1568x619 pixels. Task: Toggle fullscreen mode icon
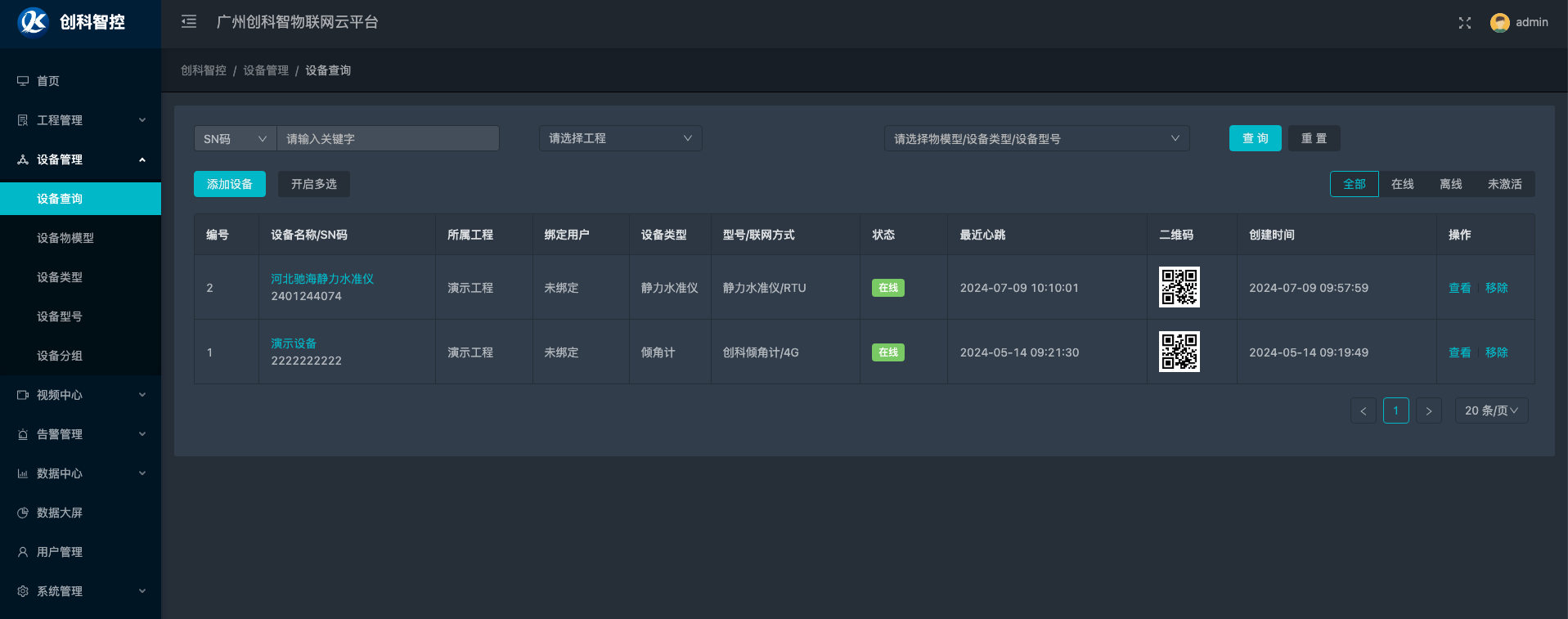(1465, 23)
